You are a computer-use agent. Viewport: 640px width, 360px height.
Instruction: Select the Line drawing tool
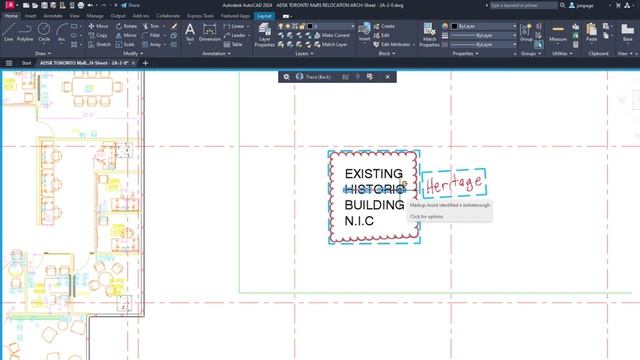(x=9, y=32)
